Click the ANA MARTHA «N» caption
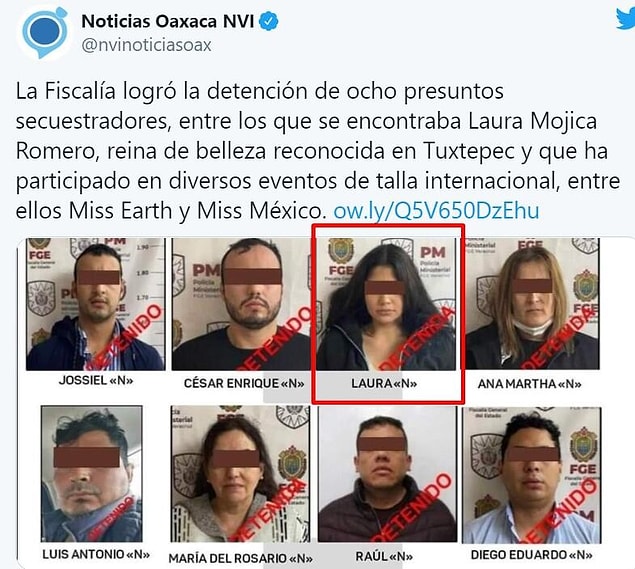Viewport: 635px width, 569px height. (x=529, y=384)
